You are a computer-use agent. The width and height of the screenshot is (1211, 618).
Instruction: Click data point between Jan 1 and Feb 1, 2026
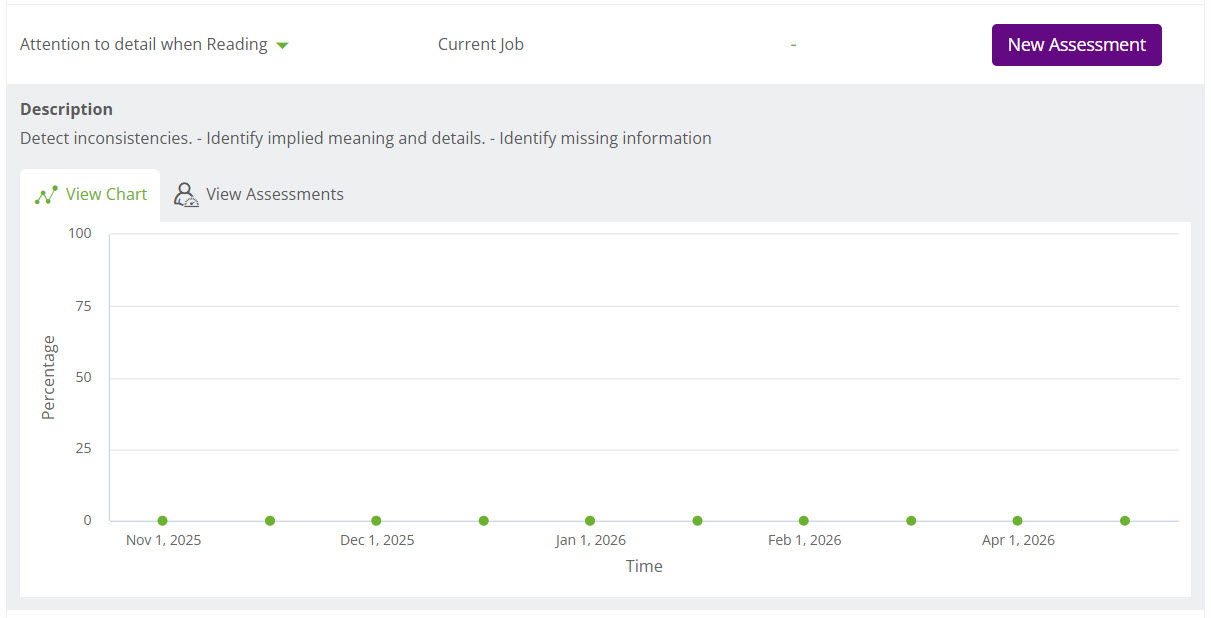[x=697, y=521]
